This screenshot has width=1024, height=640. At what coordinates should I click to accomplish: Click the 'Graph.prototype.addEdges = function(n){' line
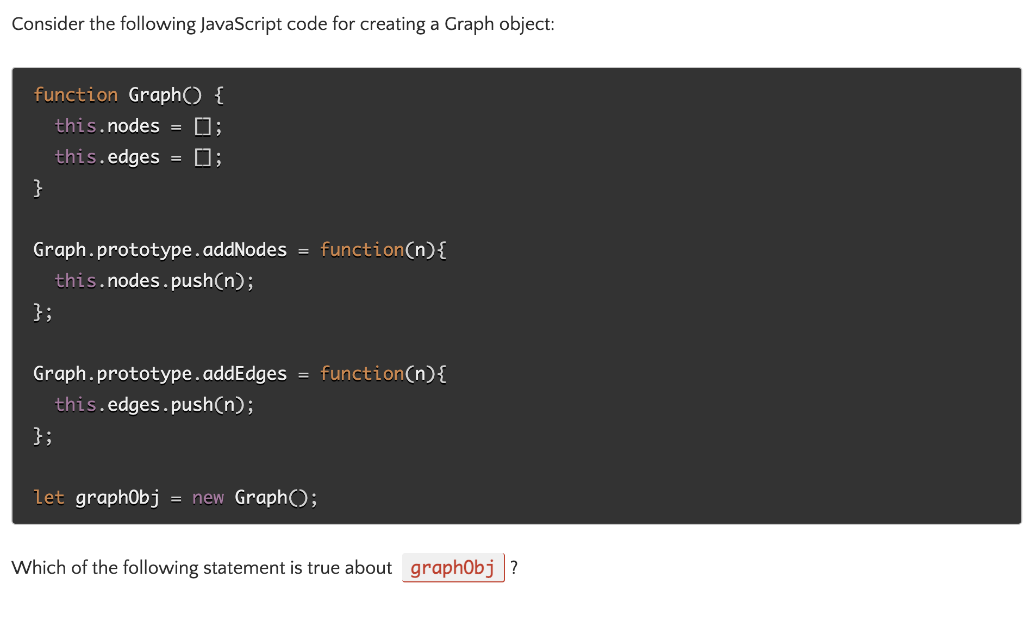(x=240, y=374)
